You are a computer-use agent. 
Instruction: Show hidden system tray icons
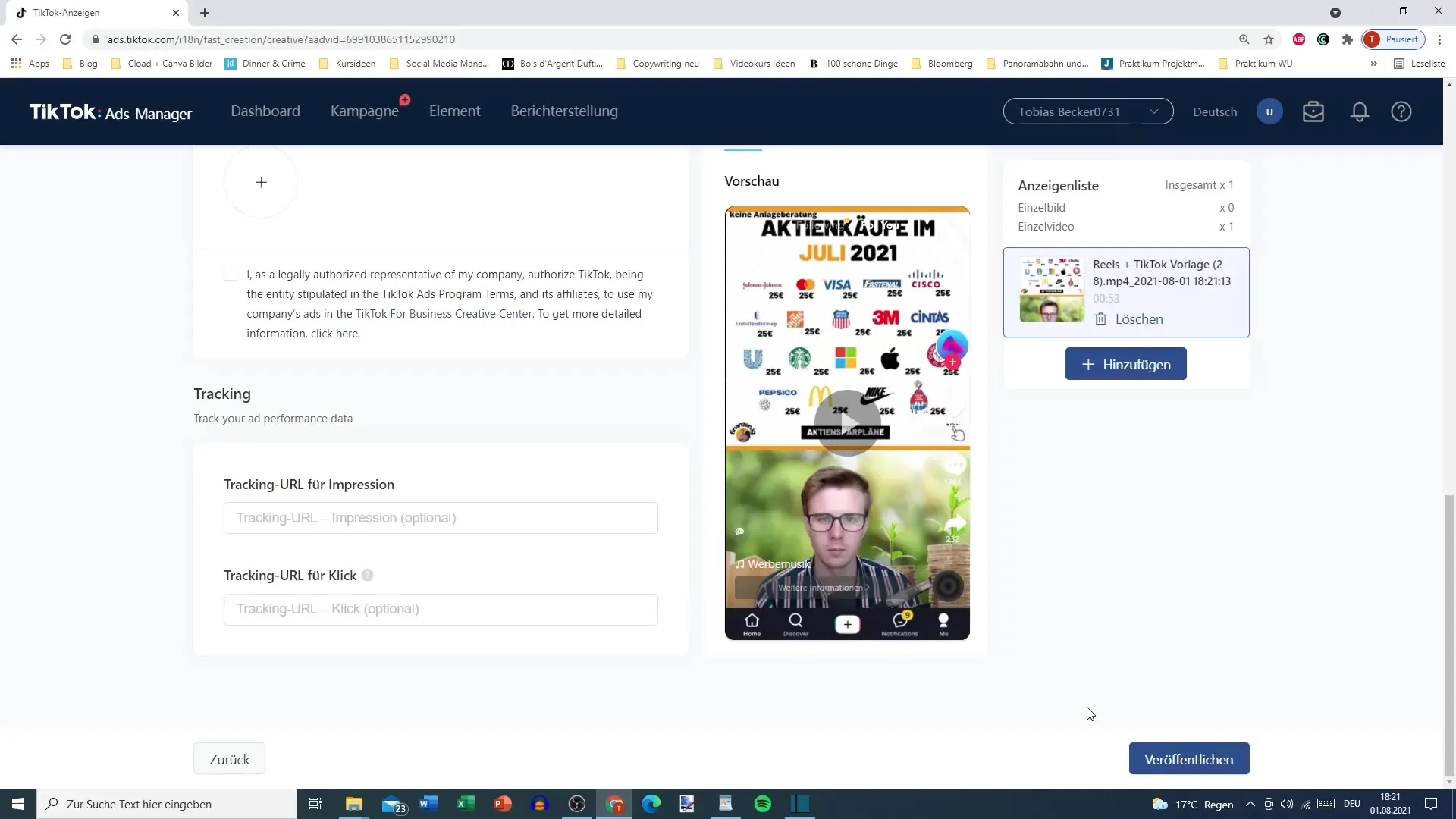pyautogui.click(x=1250, y=804)
